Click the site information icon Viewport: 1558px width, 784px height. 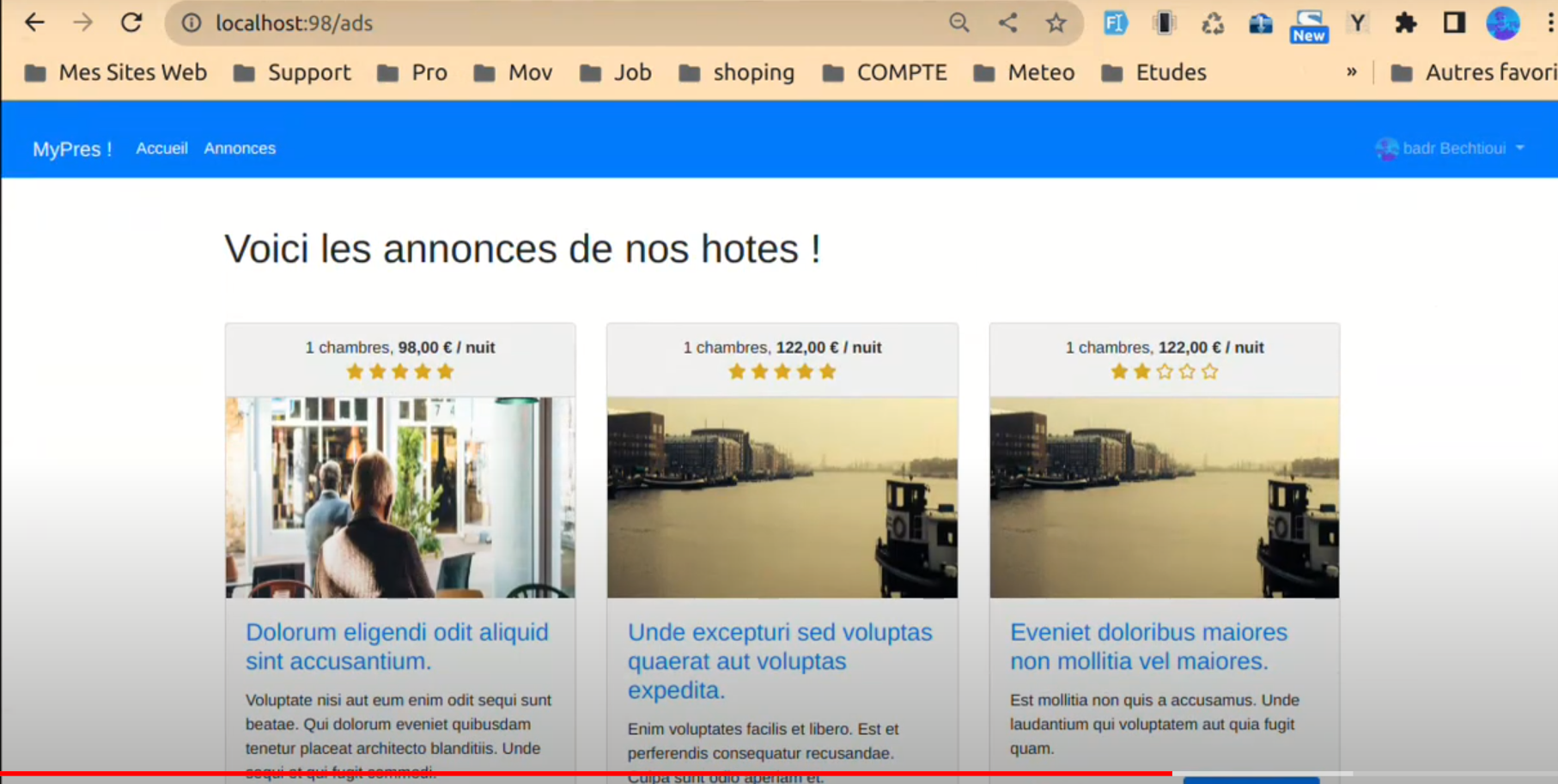tap(192, 23)
